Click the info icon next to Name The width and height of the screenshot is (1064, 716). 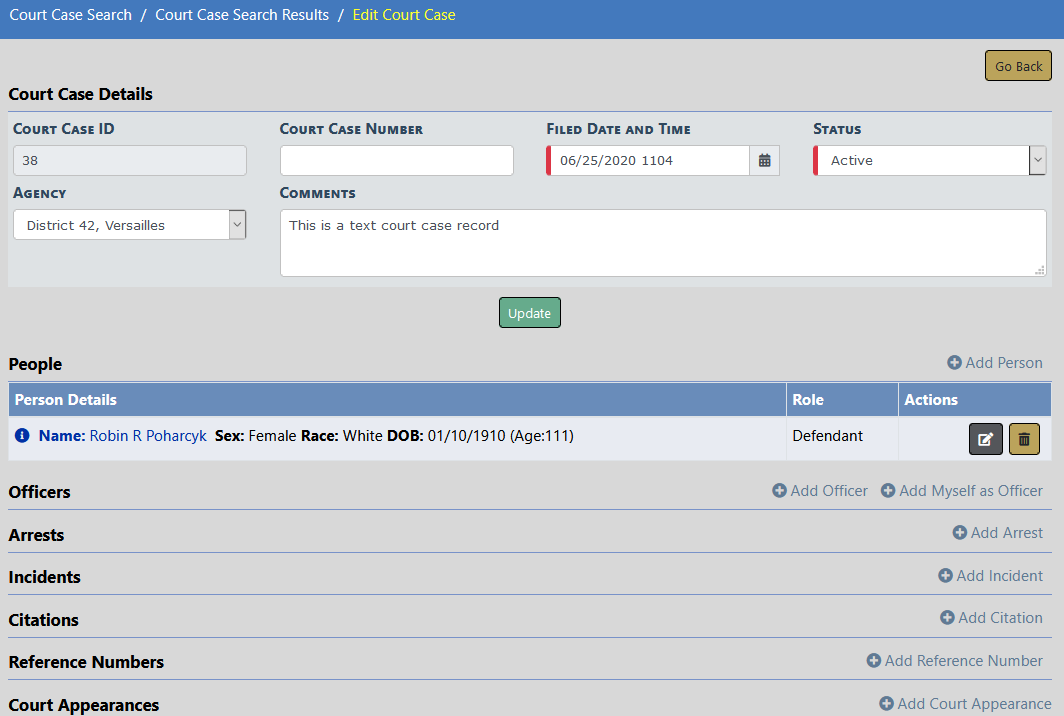click(23, 436)
